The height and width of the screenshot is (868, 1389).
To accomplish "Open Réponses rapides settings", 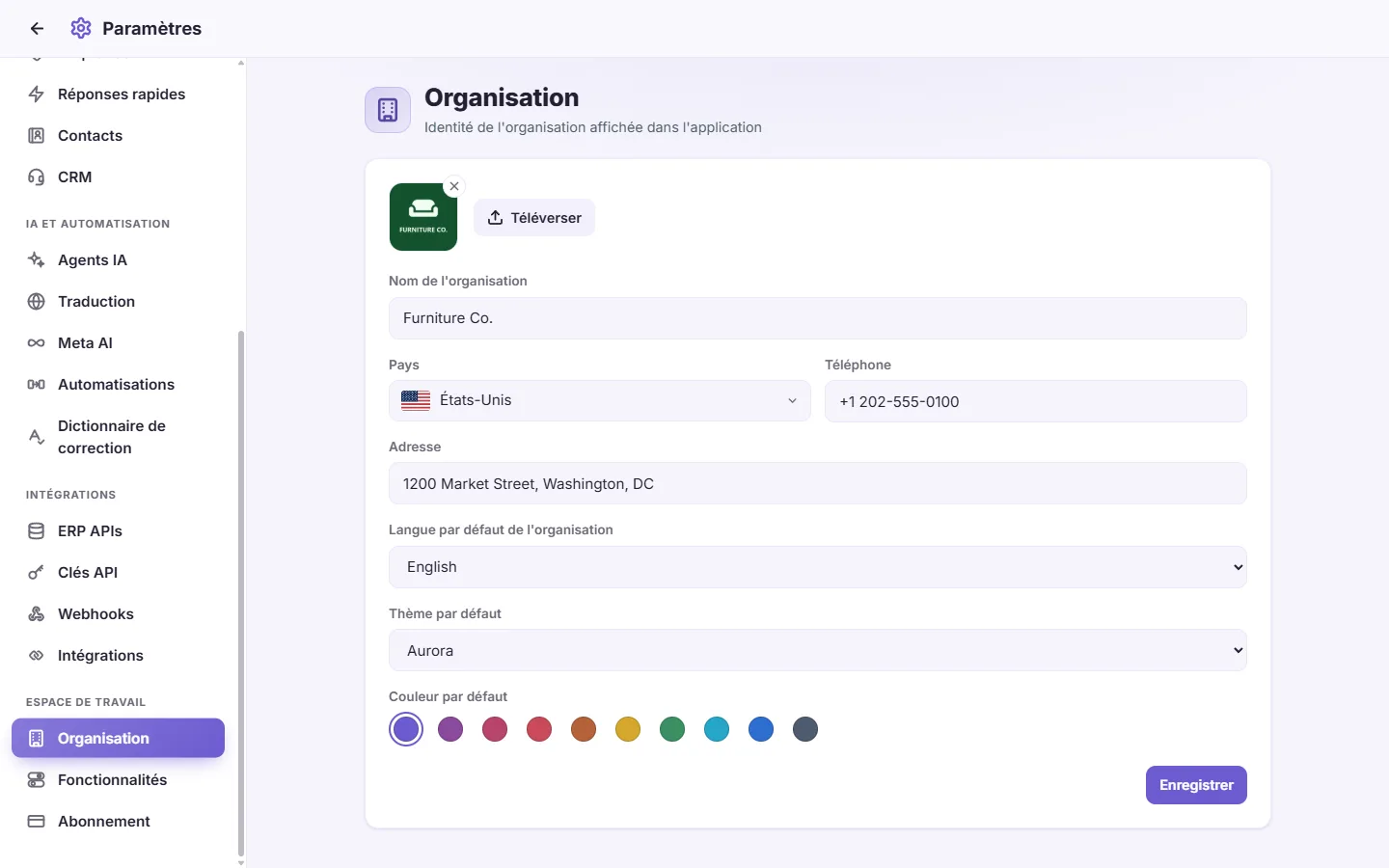I will 118,95.
